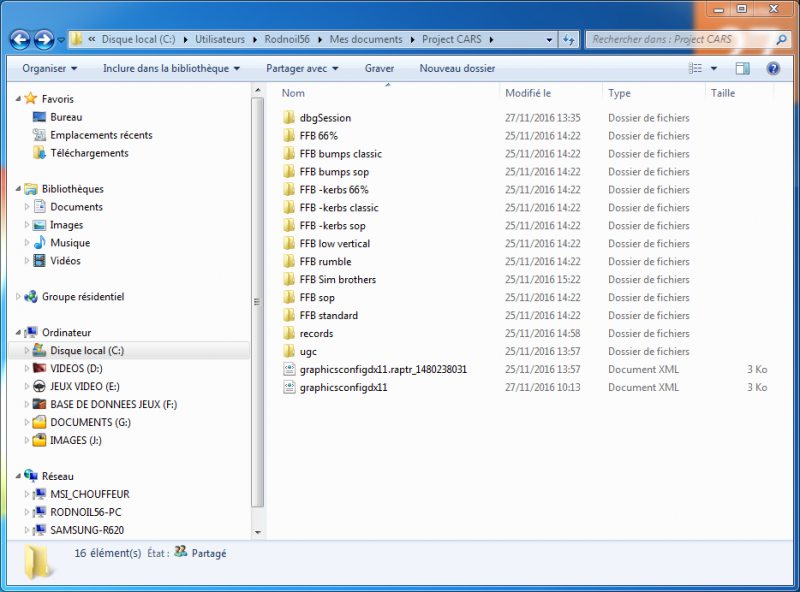
Task: Click the Back navigation arrow
Action: click(20, 40)
